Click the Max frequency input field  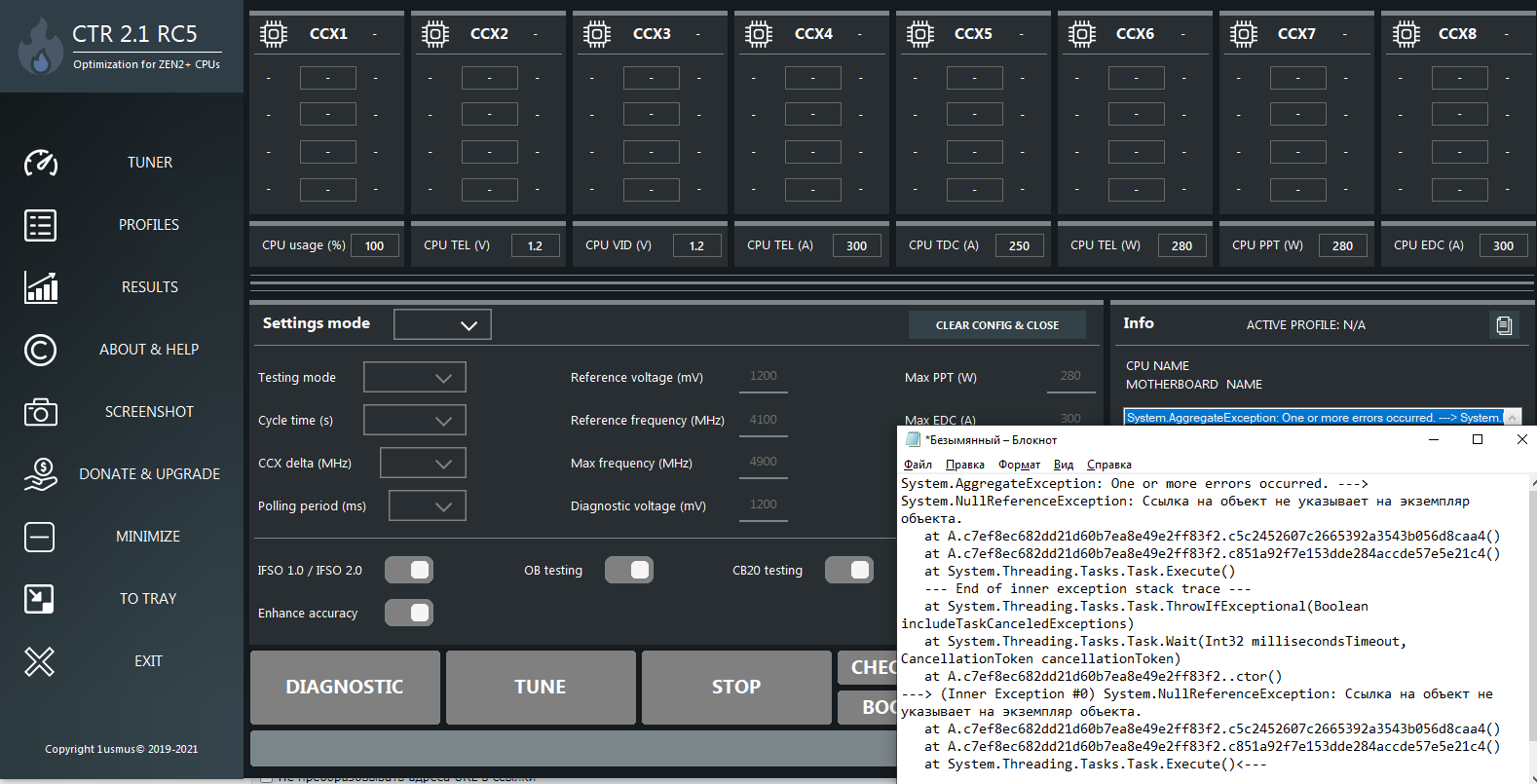click(764, 463)
